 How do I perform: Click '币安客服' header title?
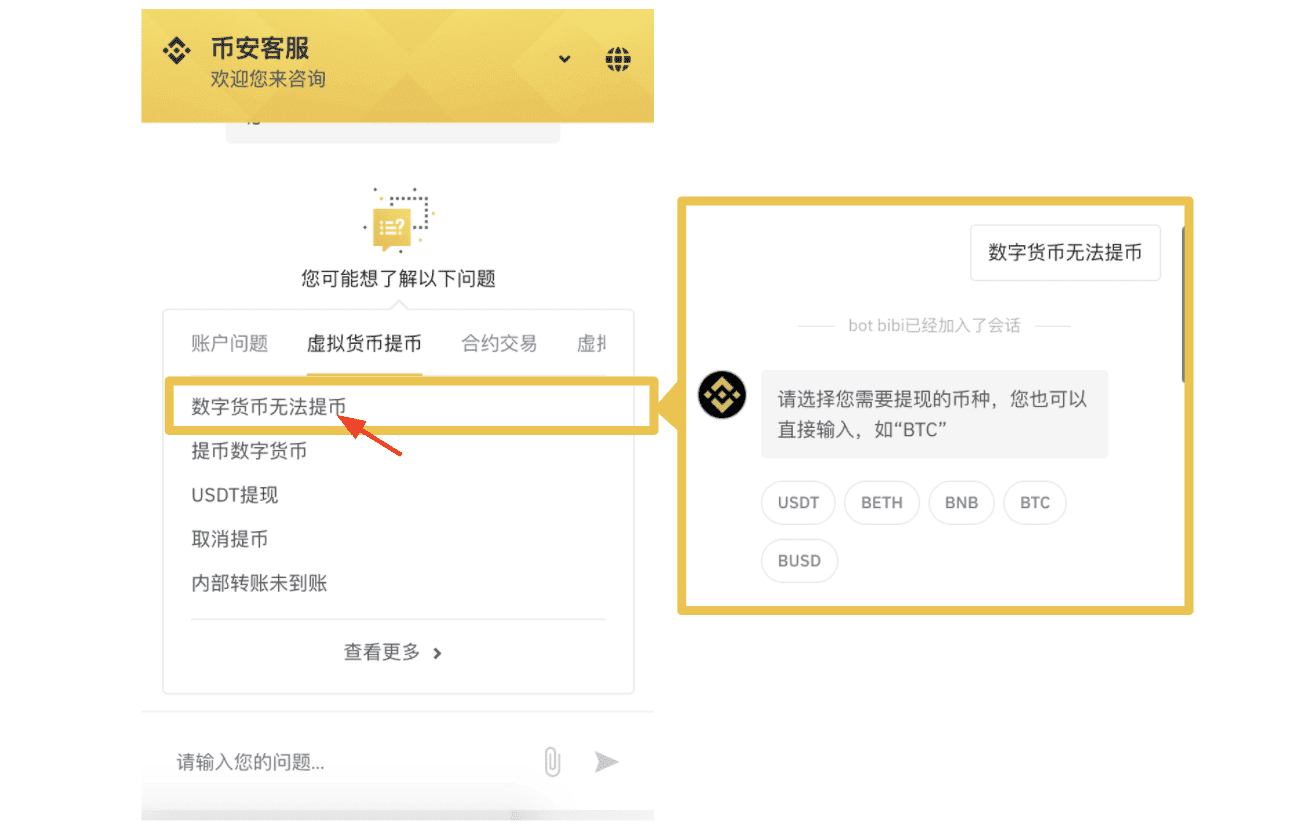coord(260,48)
